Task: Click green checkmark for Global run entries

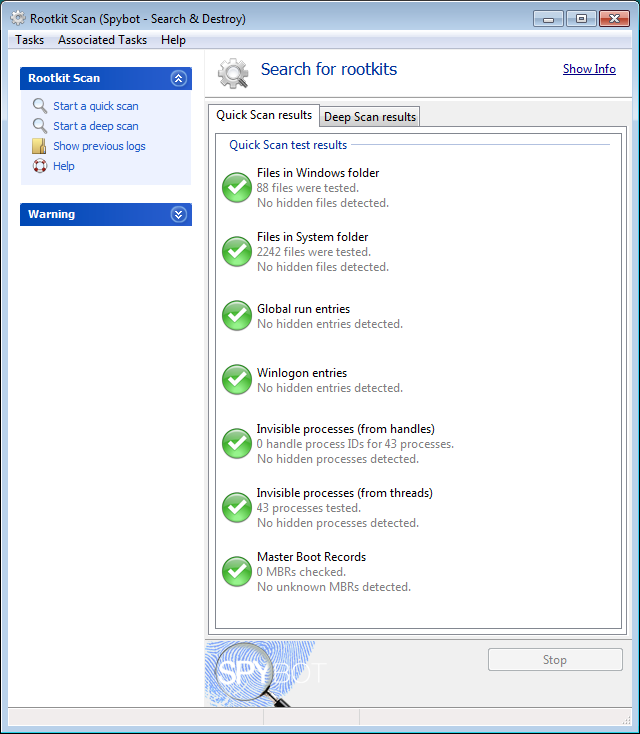Action: click(237, 315)
